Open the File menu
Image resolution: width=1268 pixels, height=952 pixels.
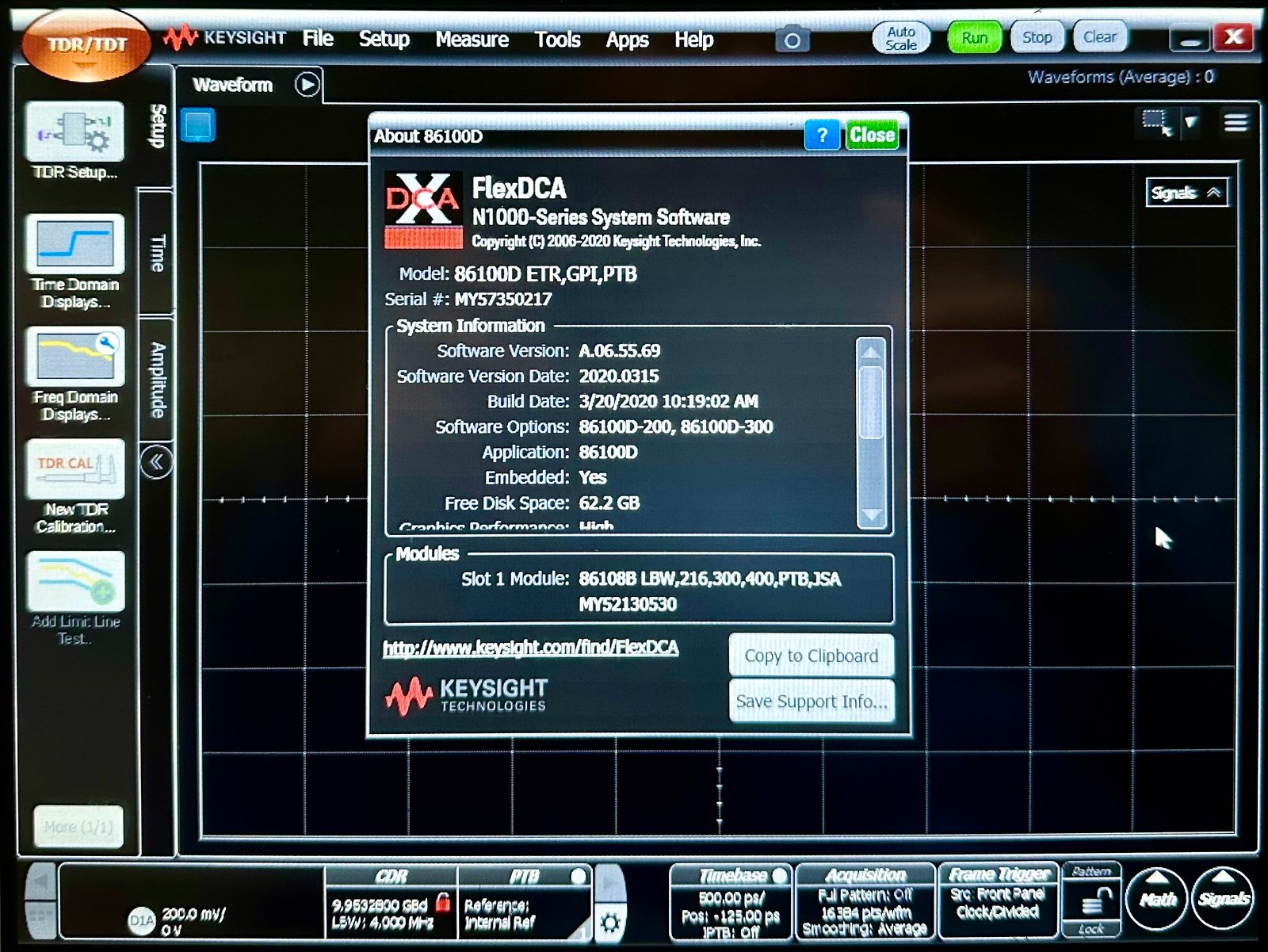point(318,38)
